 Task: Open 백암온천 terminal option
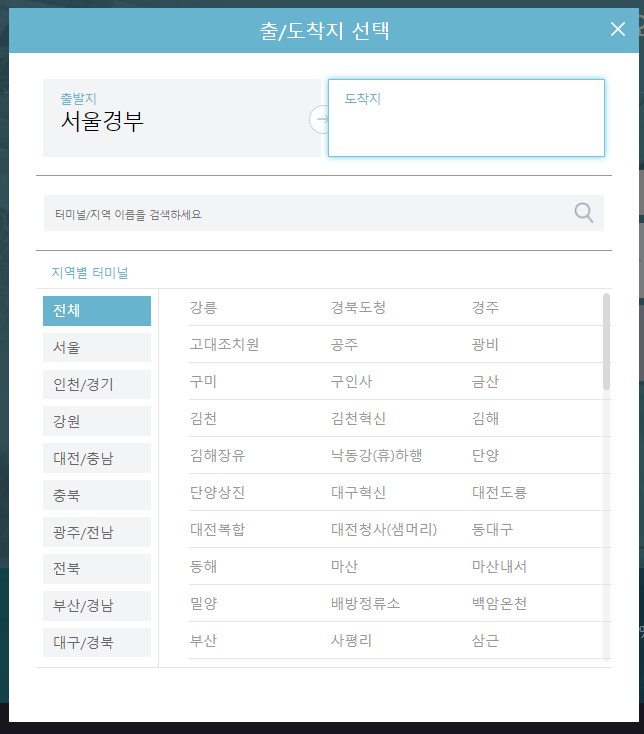499,603
